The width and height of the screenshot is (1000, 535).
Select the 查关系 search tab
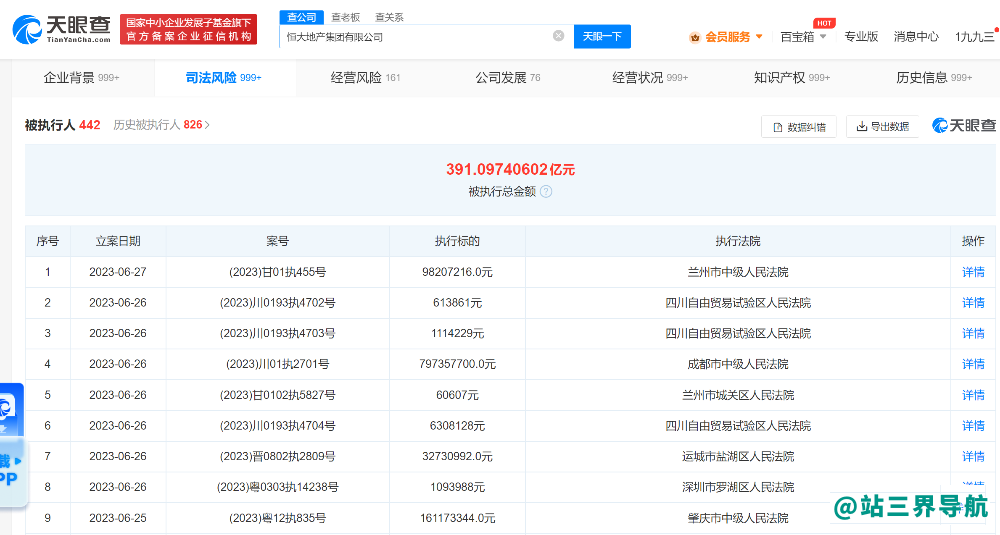pos(389,17)
